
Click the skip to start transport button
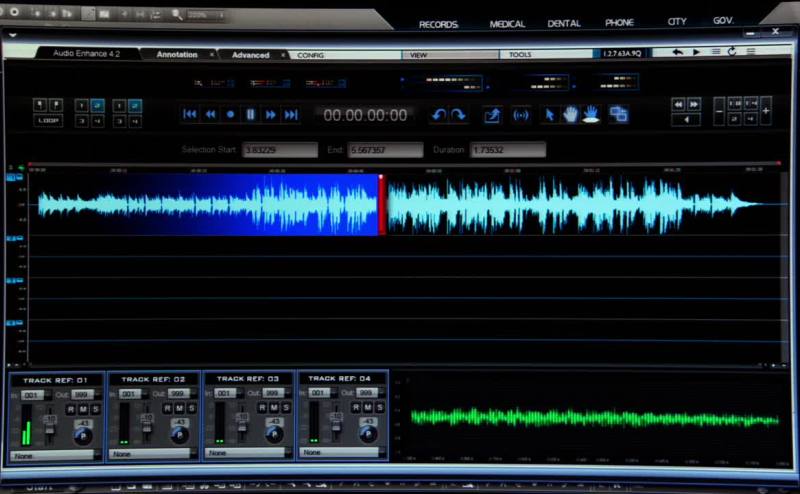pyautogui.click(x=190, y=115)
